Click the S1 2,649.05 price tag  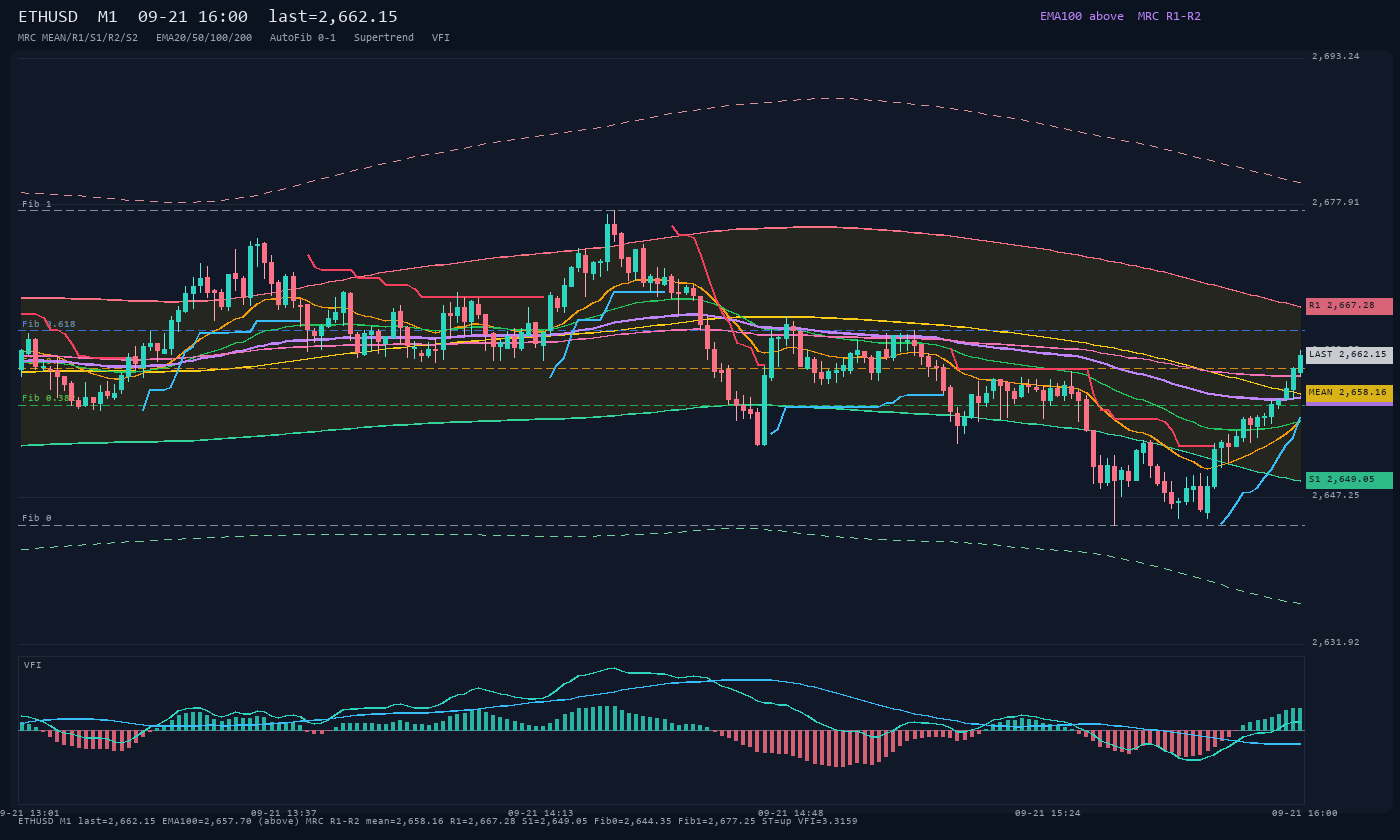pyautogui.click(x=1349, y=480)
